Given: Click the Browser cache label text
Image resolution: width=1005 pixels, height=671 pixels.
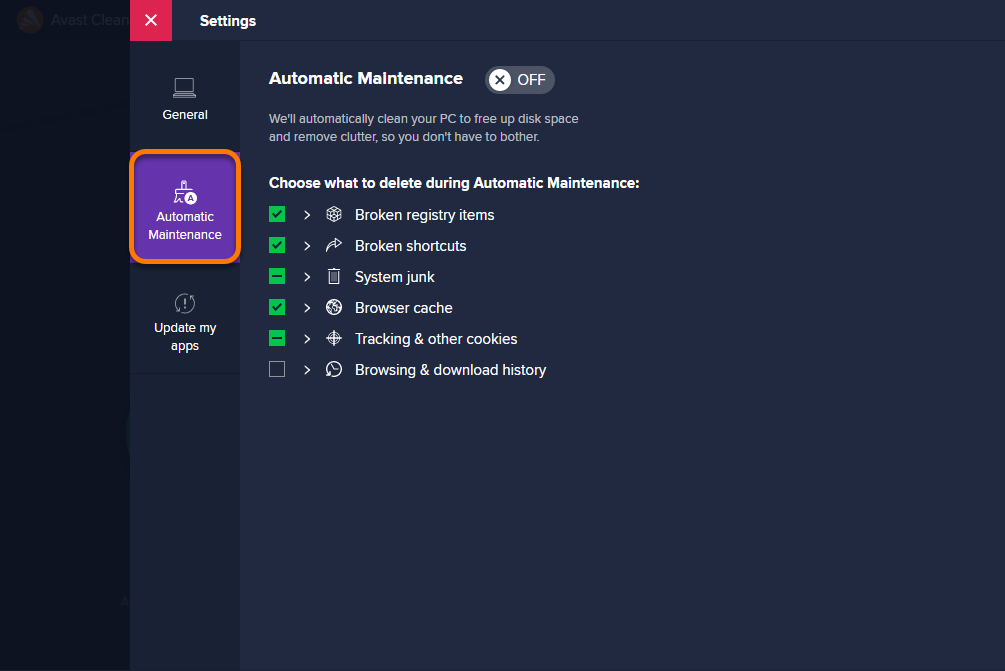Looking at the screenshot, I should tap(404, 308).
